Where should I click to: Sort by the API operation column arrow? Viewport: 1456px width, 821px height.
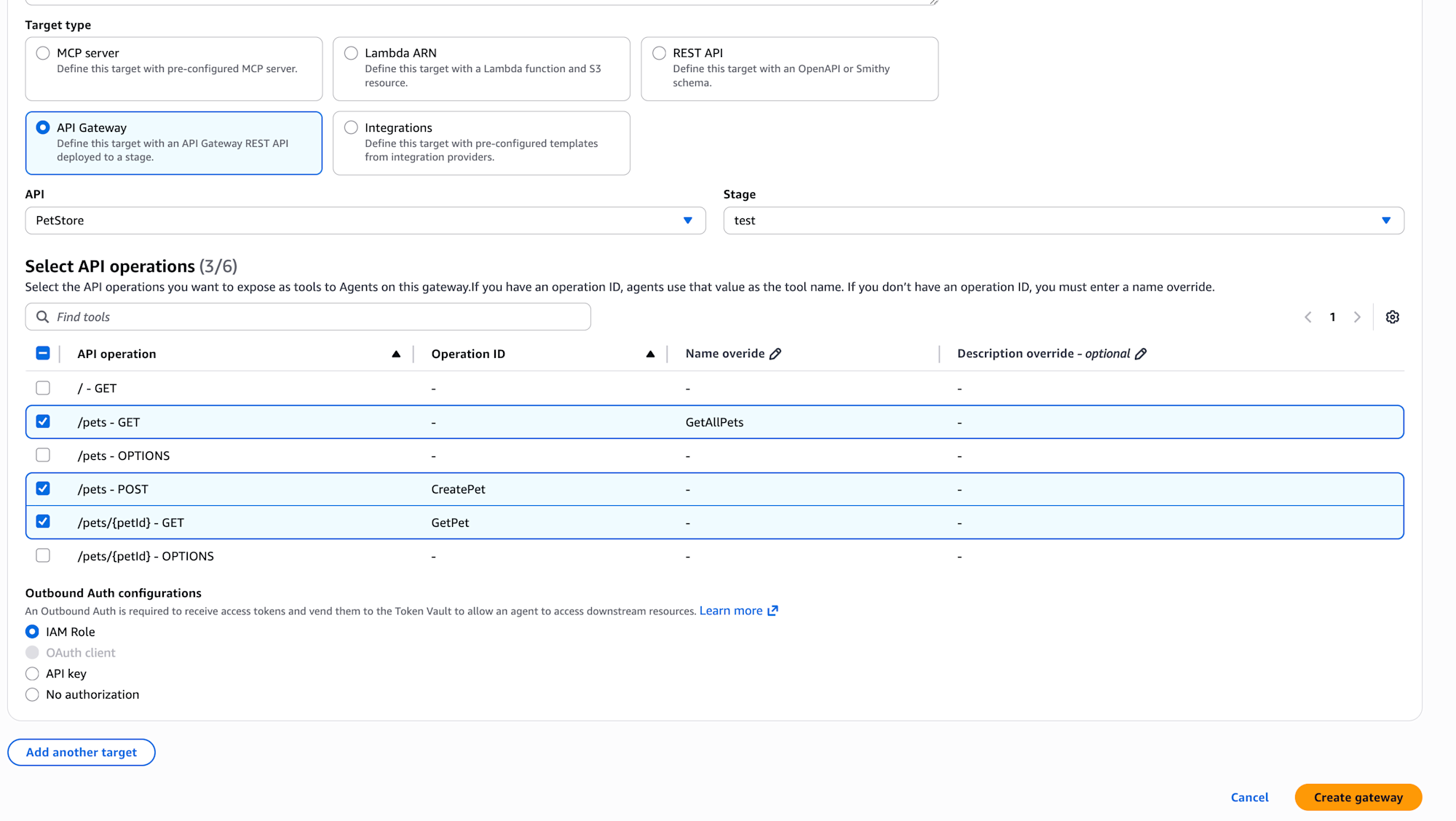pos(396,354)
